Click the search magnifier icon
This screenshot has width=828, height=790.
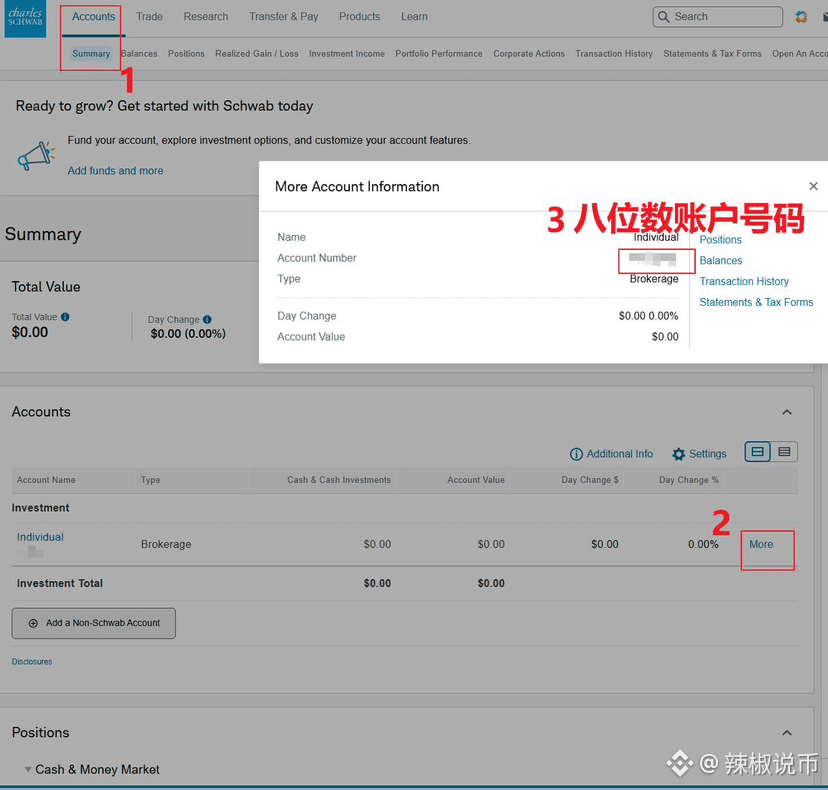pyautogui.click(x=663, y=17)
